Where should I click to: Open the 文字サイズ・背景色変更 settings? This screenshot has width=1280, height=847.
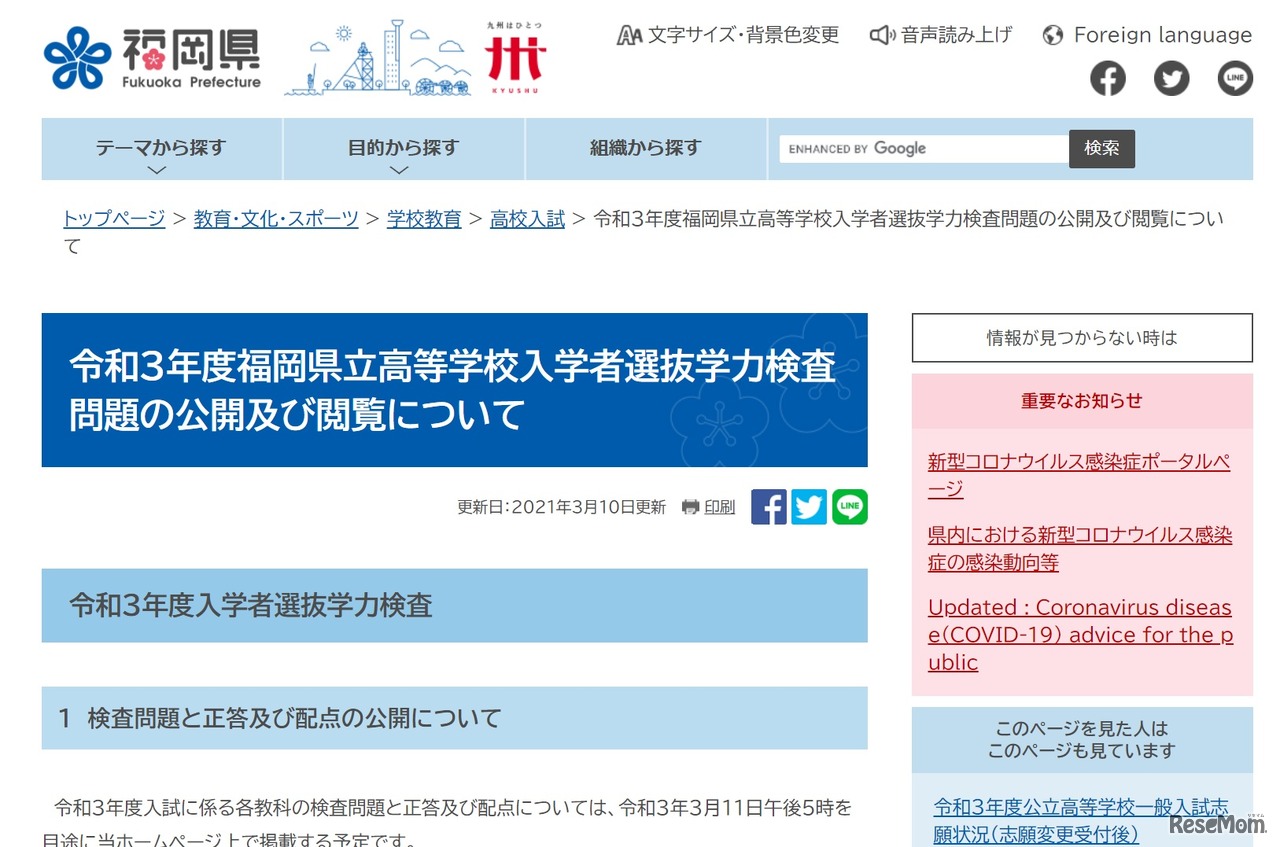728,34
